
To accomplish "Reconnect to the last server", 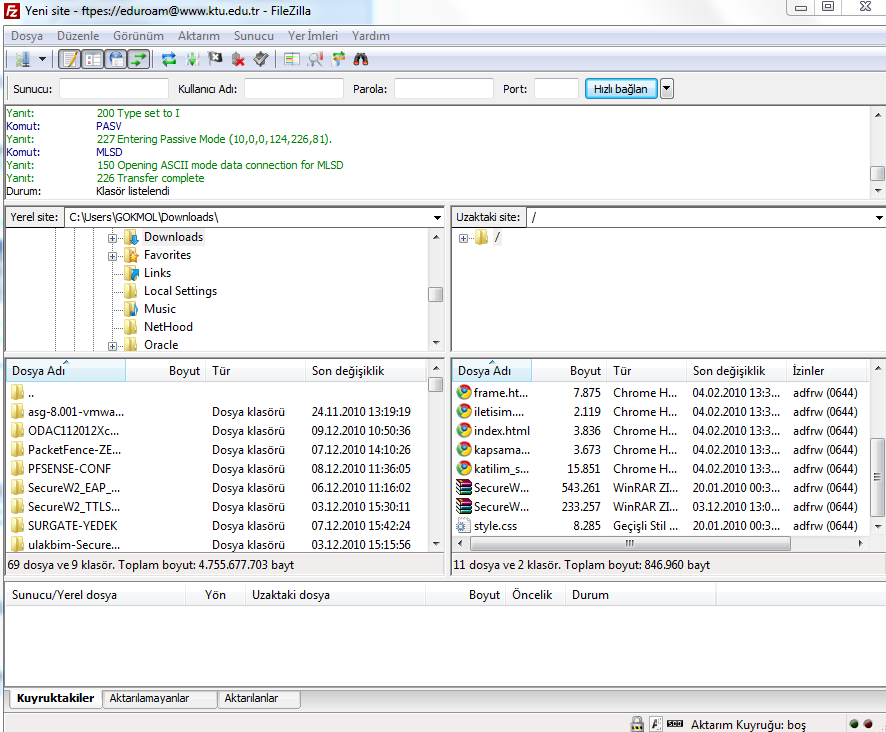I will click(x=260, y=59).
